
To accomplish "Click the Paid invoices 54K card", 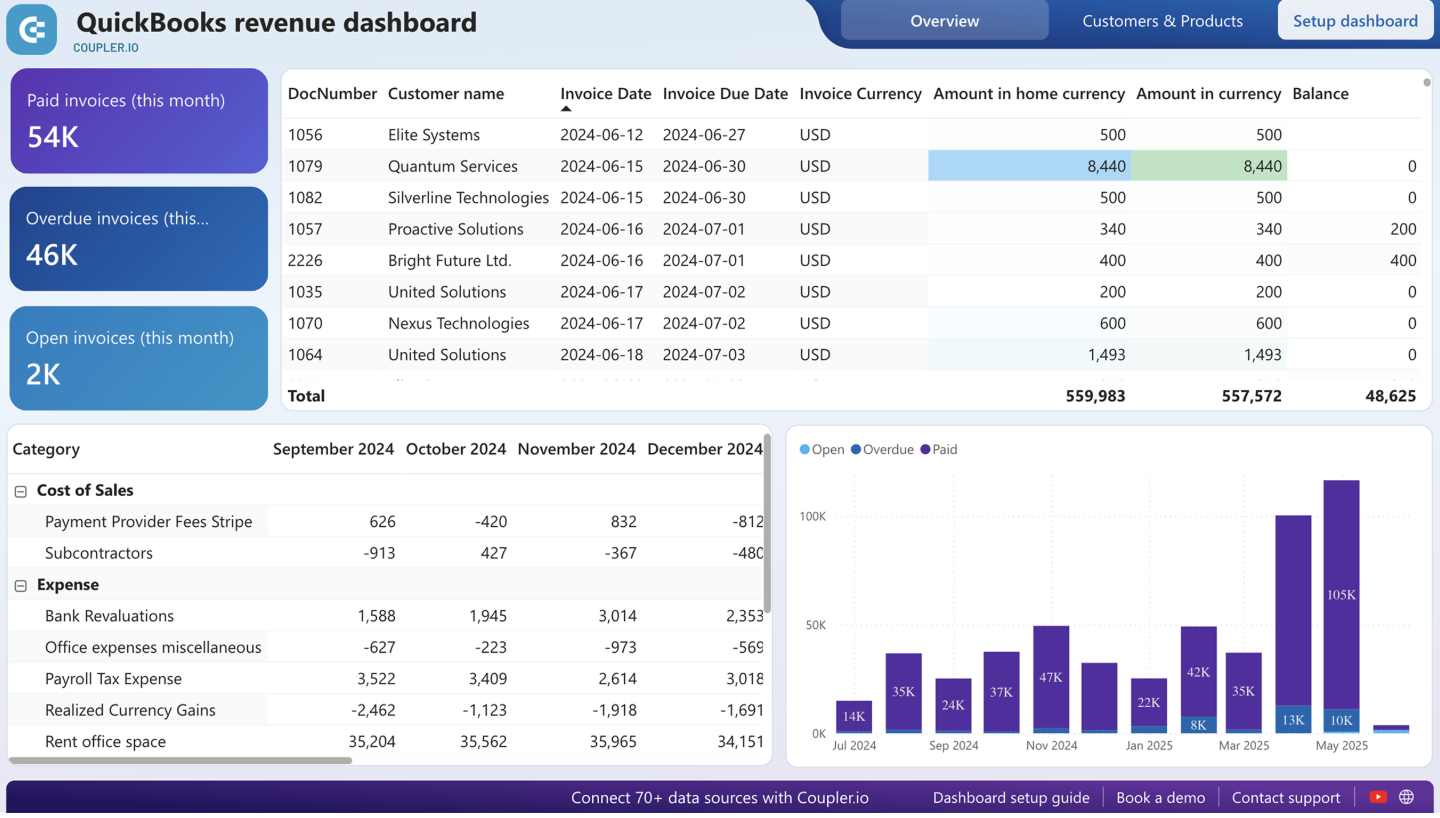I will tap(138, 120).
